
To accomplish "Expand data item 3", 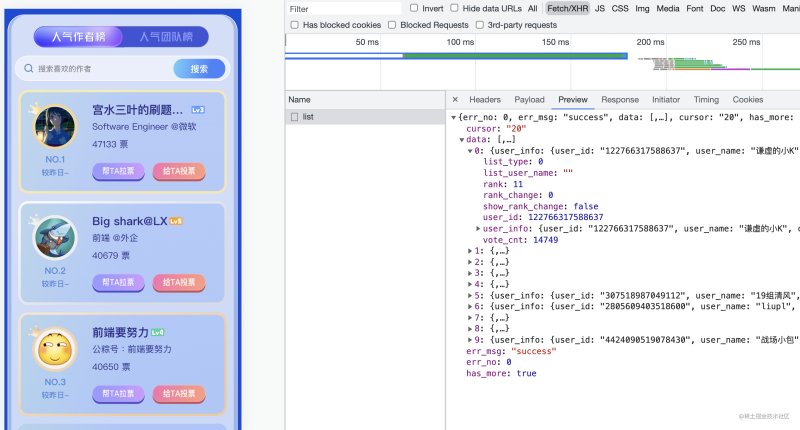I will [x=470, y=273].
